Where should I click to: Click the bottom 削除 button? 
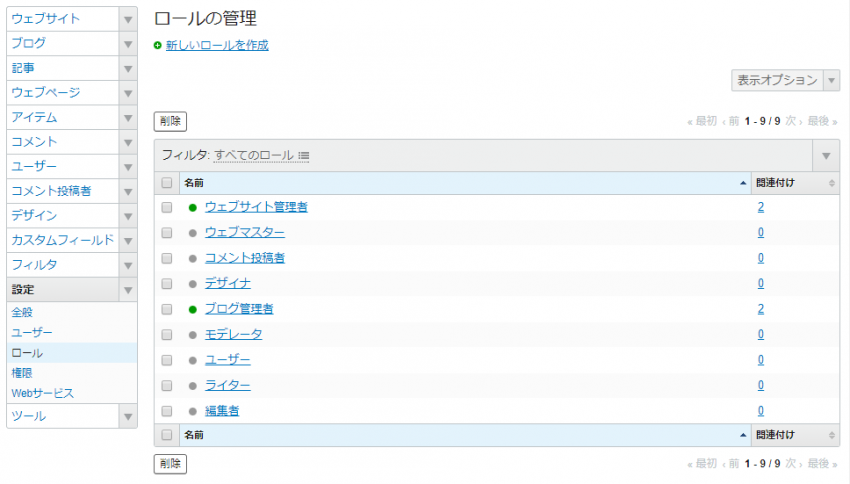point(170,464)
